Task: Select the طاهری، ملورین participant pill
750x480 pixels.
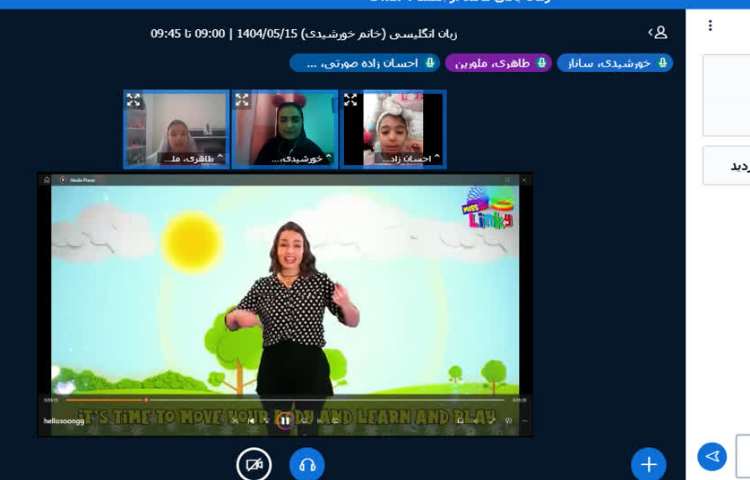Action: tap(498, 63)
